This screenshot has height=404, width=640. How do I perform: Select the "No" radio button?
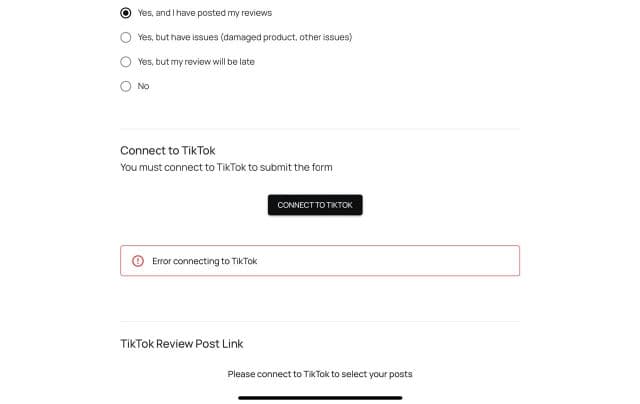[126, 86]
